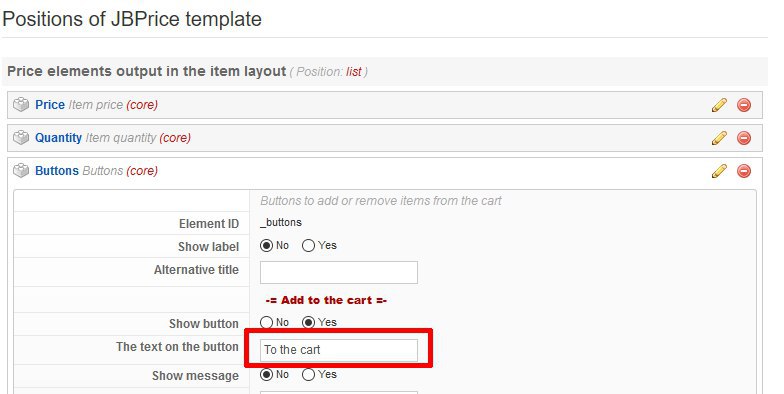Click the 'To the cart' button text field
Image resolution: width=784 pixels, height=394 pixels.
338,350
